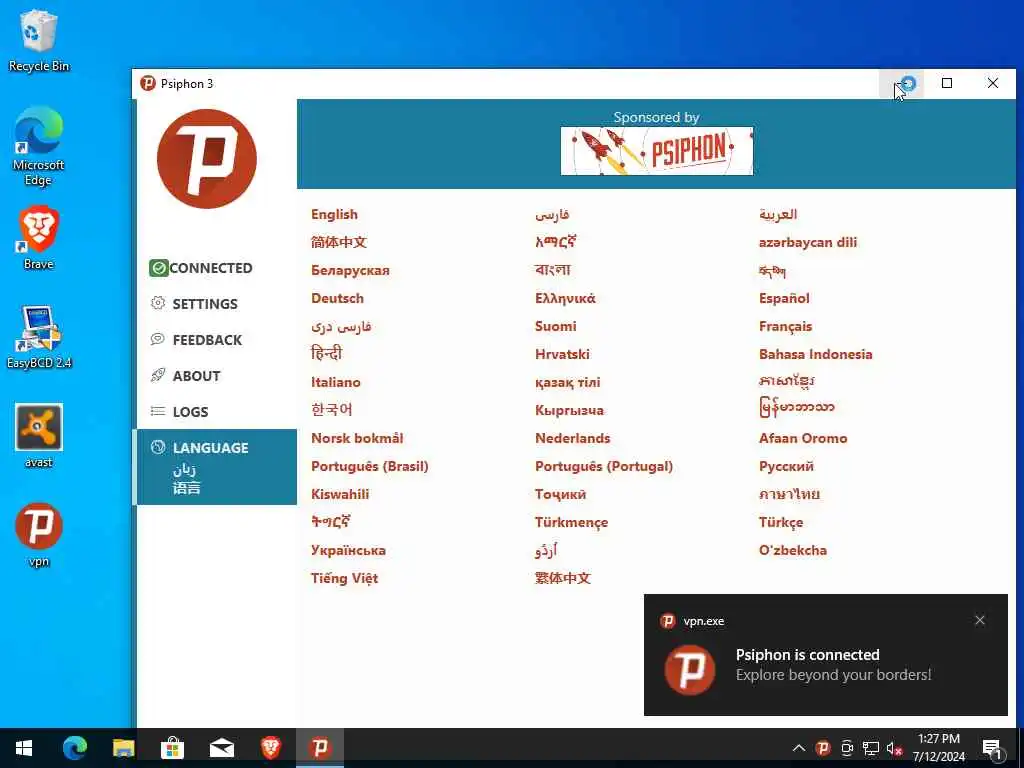This screenshot has height=768, width=1024.
Task: Click the muted volume tray icon
Action: [x=895, y=748]
